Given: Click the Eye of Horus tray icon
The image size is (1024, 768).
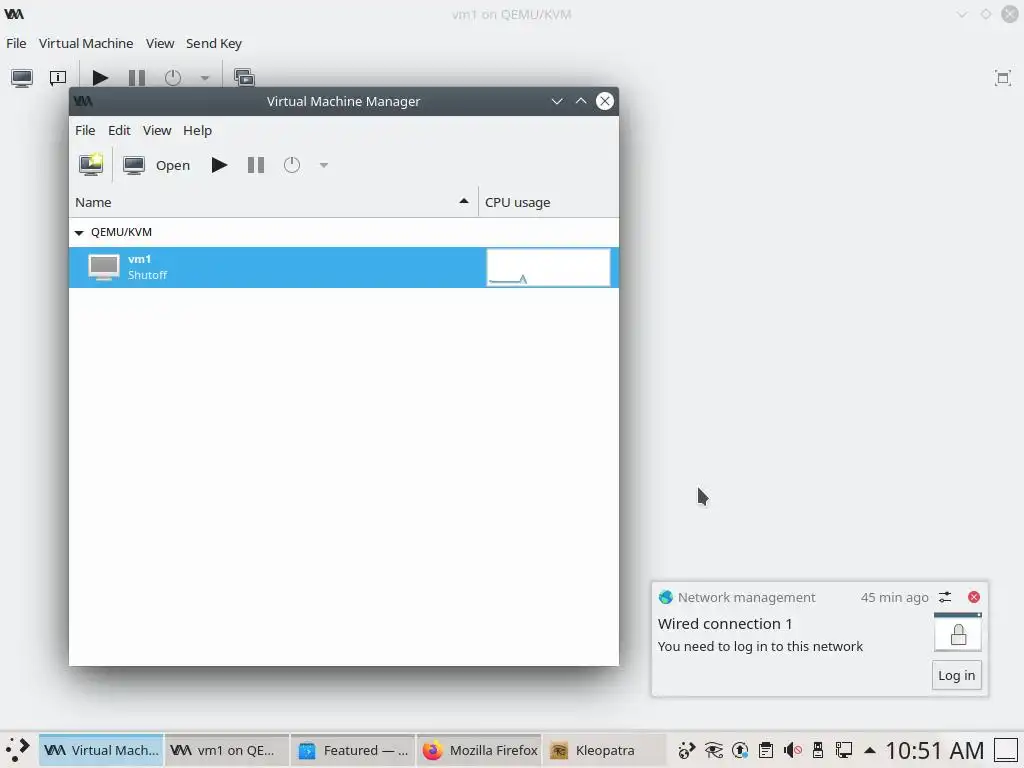Looking at the screenshot, I should coord(713,750).
